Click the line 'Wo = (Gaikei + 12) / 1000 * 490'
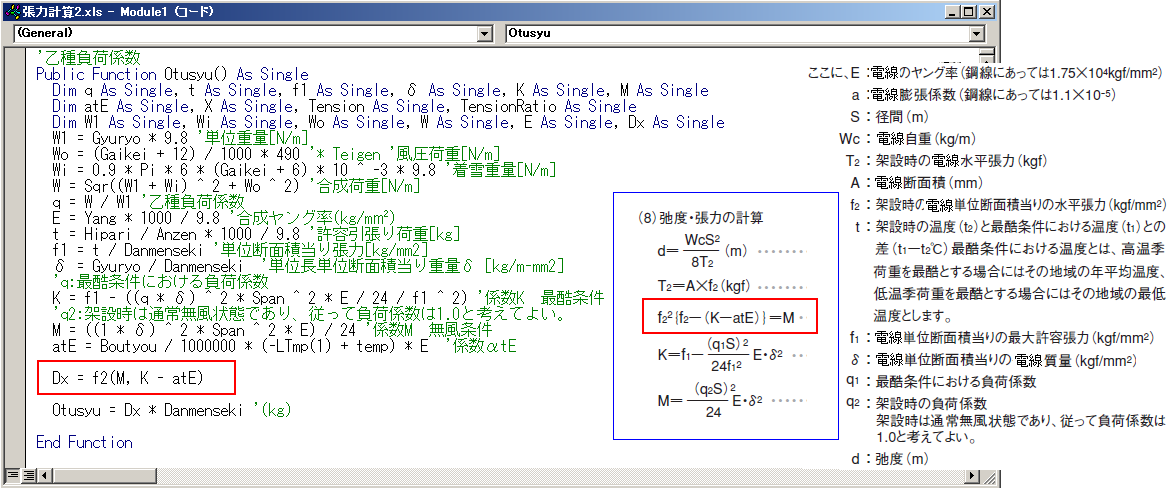The width and height of the screenshot is (1171, 488). click(276, 155)
